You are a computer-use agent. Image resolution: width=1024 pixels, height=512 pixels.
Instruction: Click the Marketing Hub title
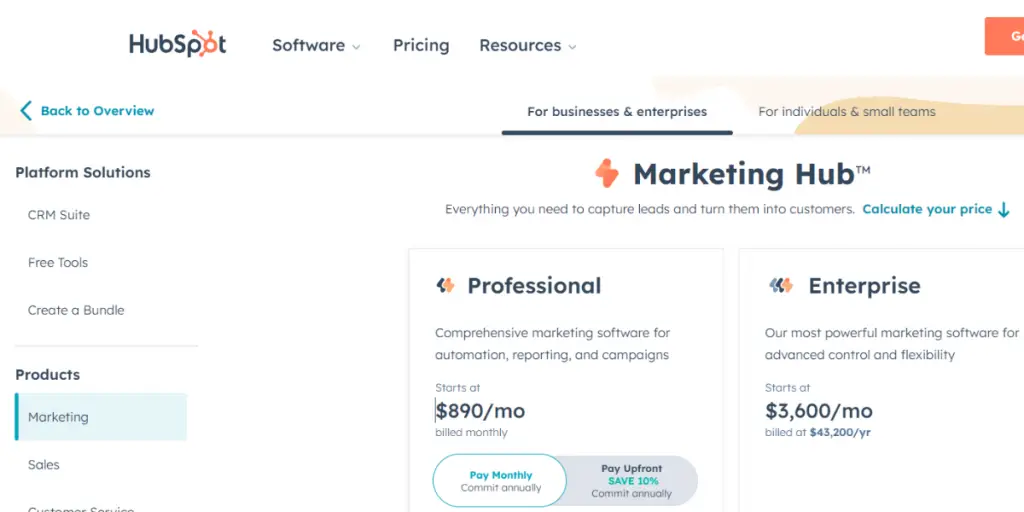[752, 174]
